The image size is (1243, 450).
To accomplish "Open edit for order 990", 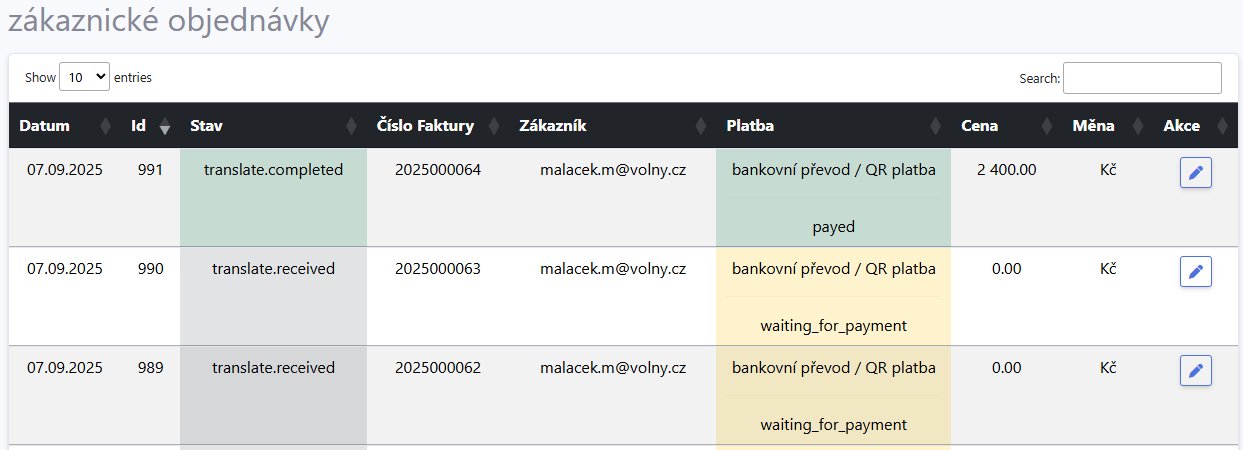I will click(1195, 271).
